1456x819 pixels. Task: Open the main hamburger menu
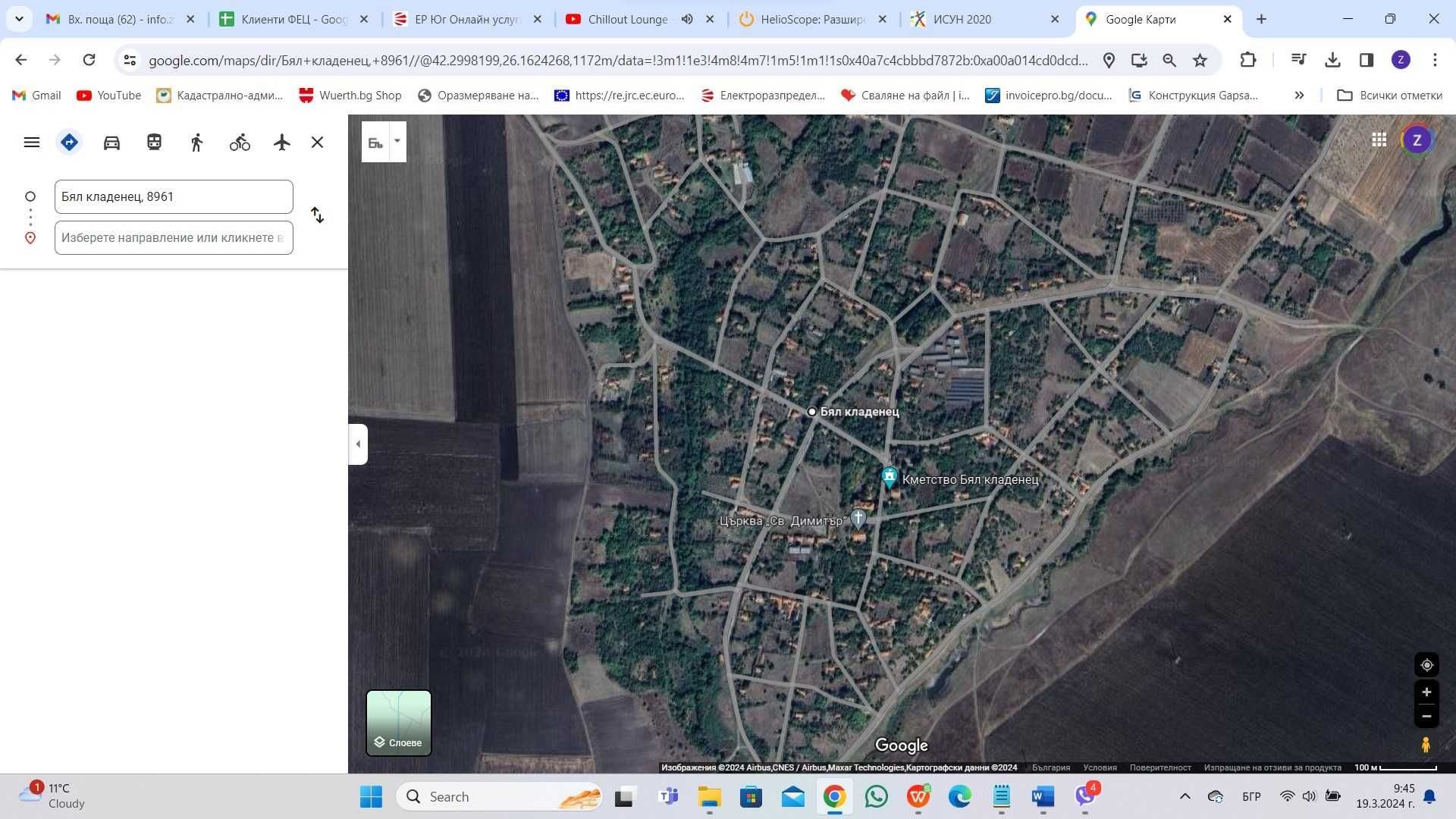(32, 143)
